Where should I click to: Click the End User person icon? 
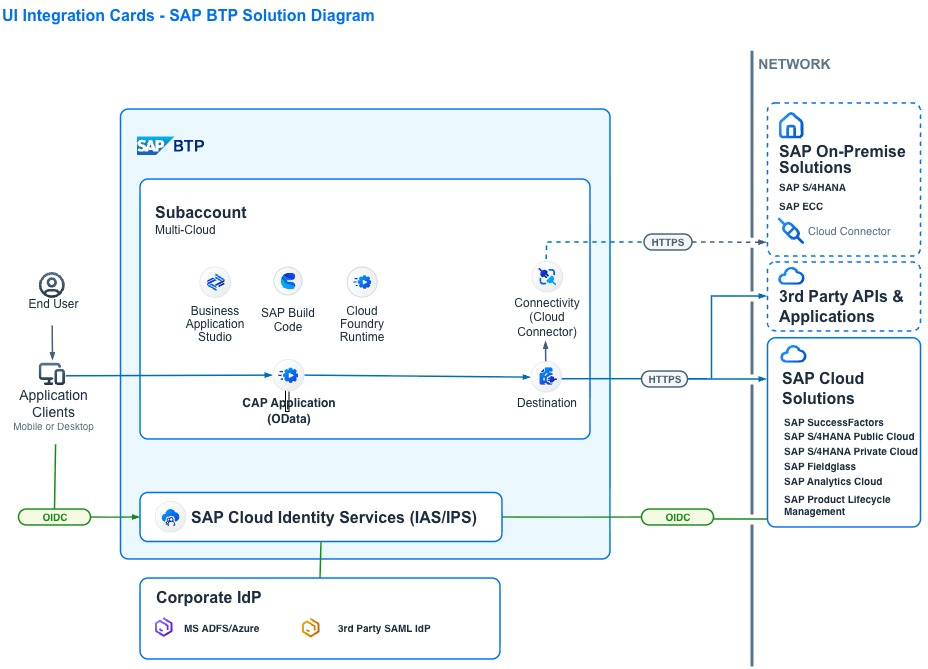[52, 284]
